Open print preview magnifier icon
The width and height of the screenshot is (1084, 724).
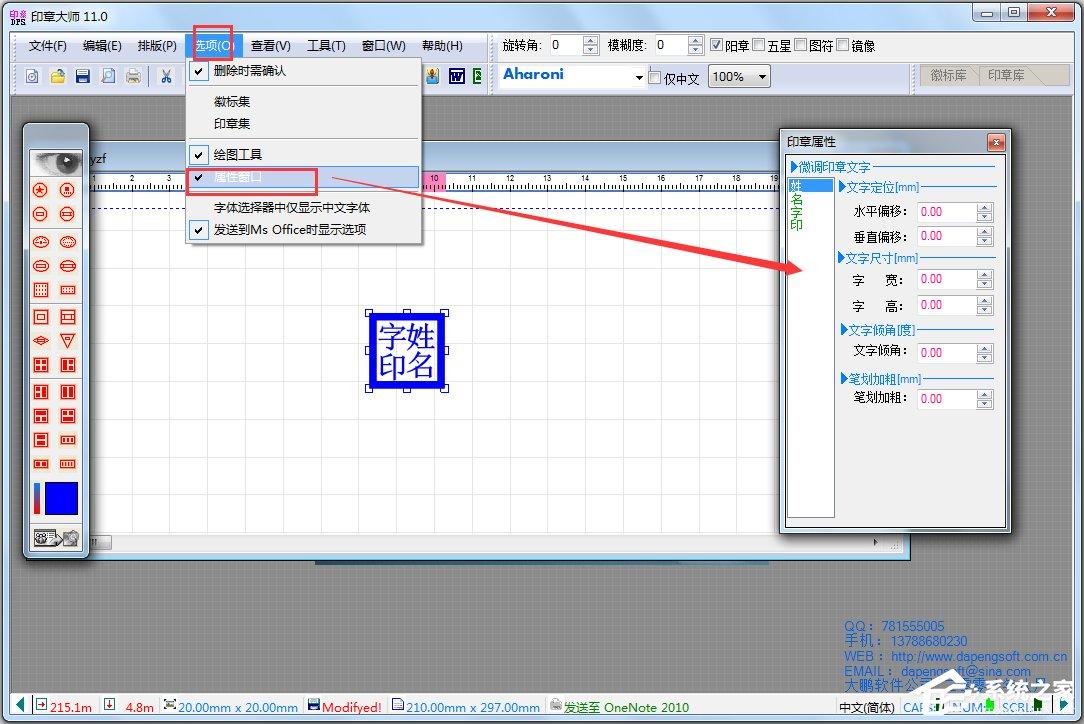(x=109, y=76)
